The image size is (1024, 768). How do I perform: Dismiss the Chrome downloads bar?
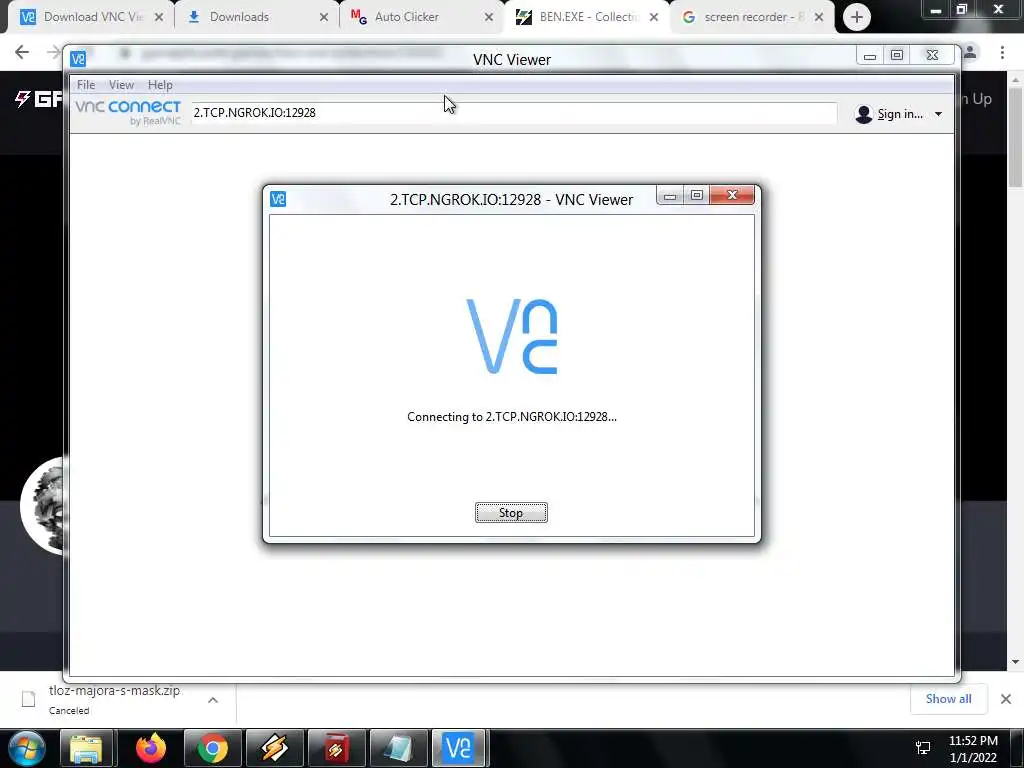[x=1006, y=699]
